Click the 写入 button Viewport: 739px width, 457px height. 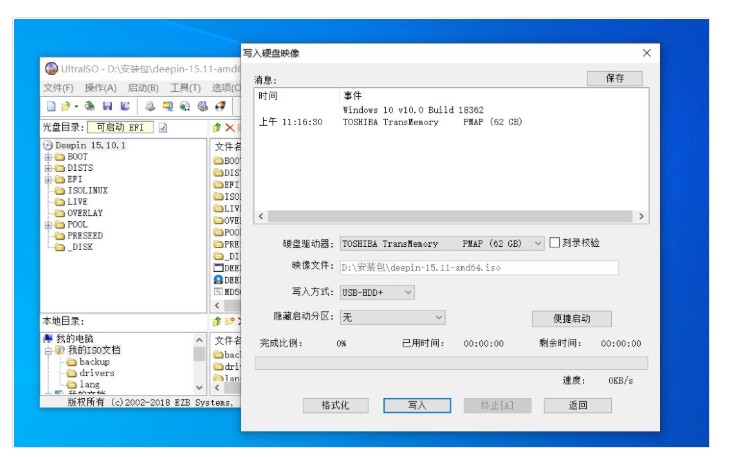coord(417,405)
